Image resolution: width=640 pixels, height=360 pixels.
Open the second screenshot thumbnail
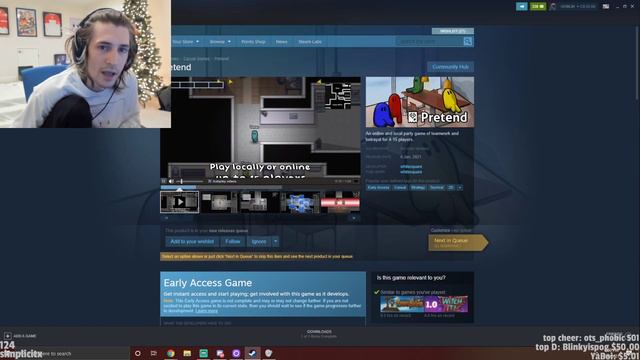click(x=220, y=202)
